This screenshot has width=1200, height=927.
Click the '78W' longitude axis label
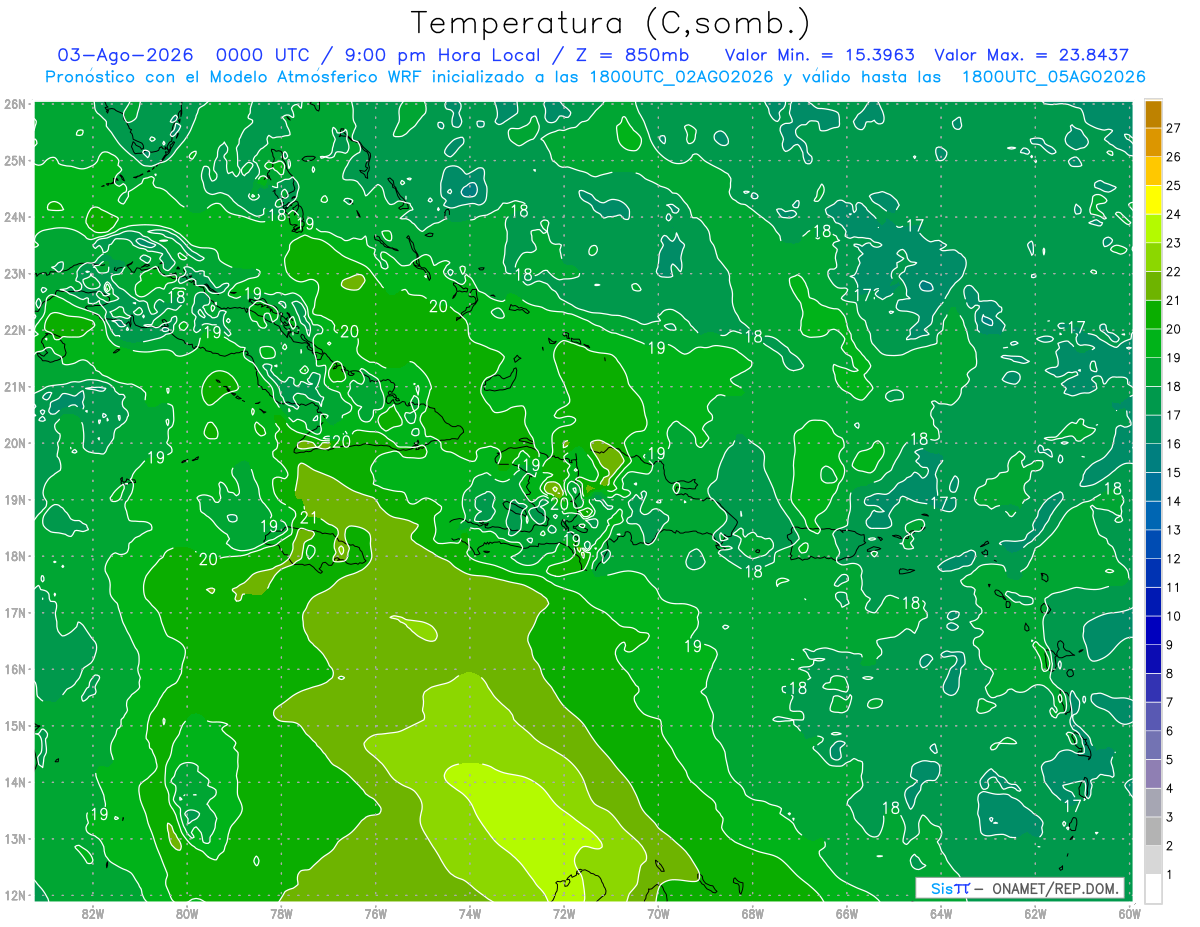pyautogui.click(x=281, y=913)
